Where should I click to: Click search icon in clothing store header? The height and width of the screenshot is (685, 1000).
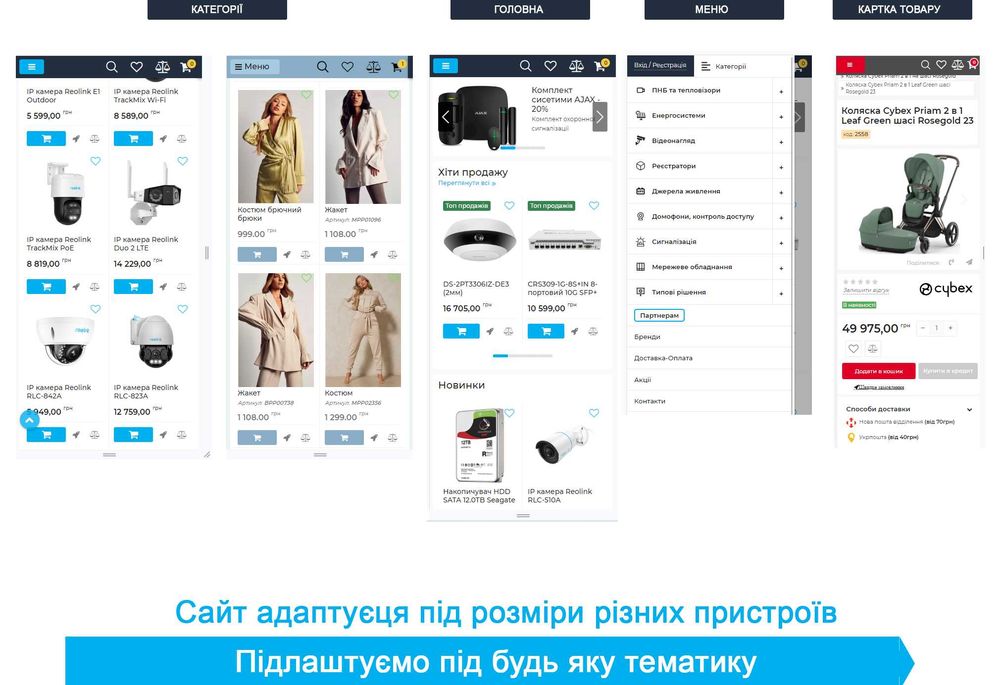click(323, 66)
